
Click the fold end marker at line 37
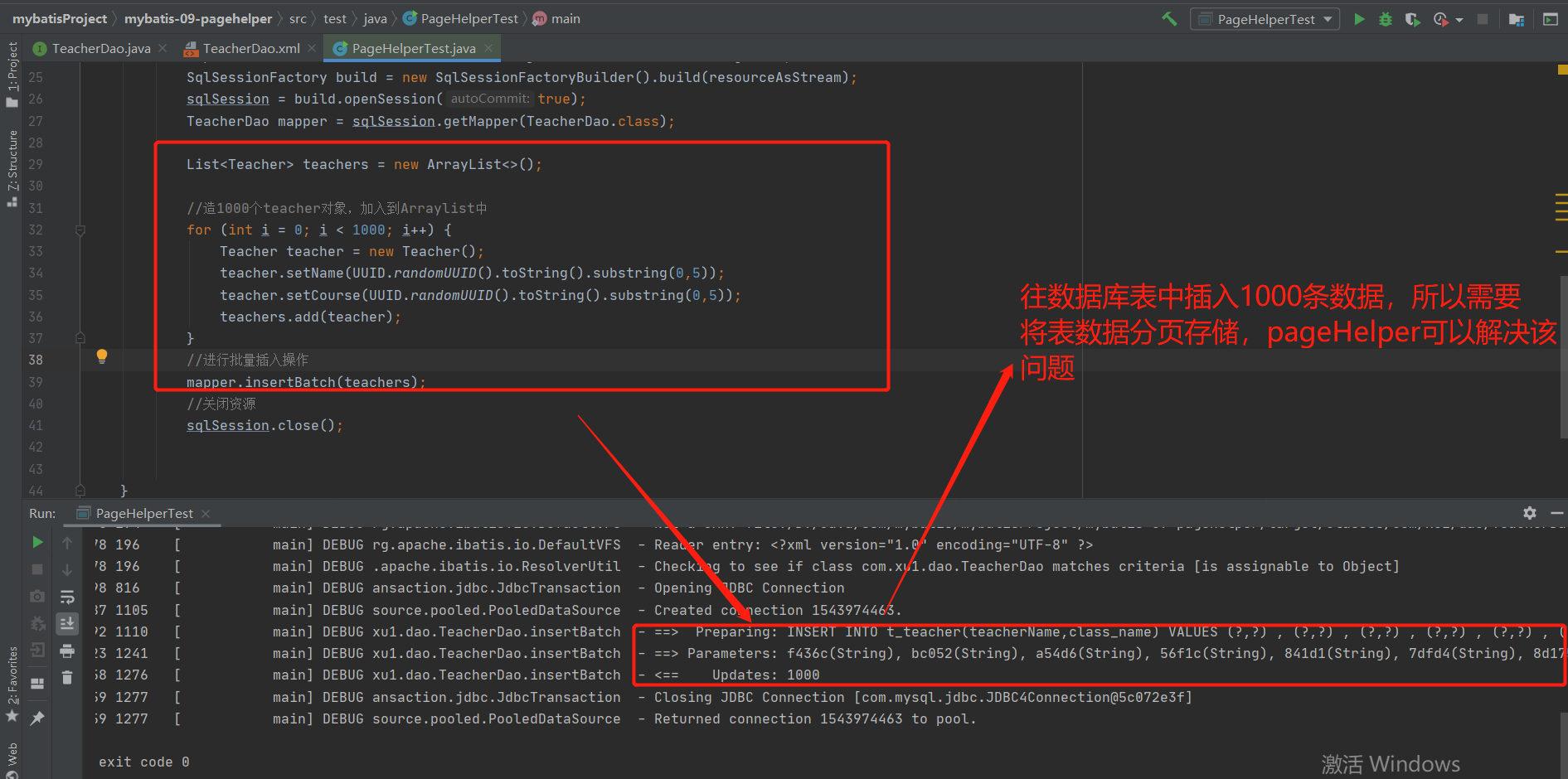(80, 338)
